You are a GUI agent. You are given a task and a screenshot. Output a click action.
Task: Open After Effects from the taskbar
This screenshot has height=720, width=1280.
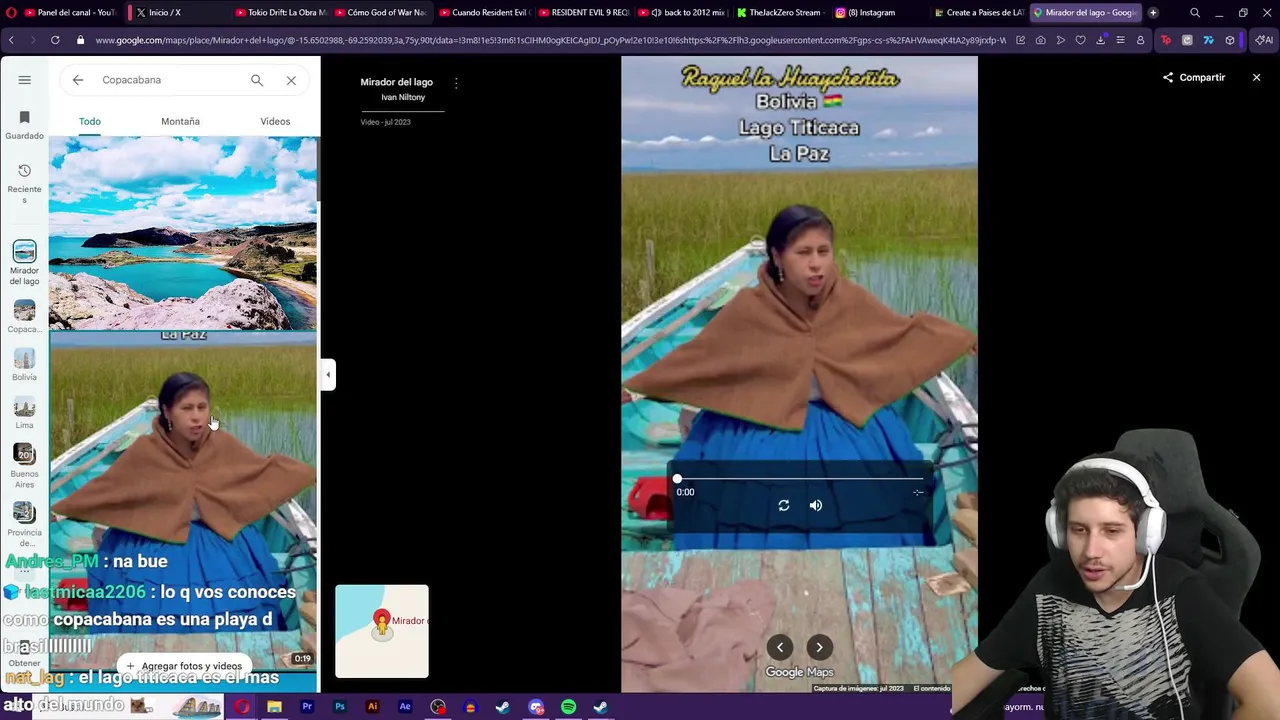tap(405, 707)
